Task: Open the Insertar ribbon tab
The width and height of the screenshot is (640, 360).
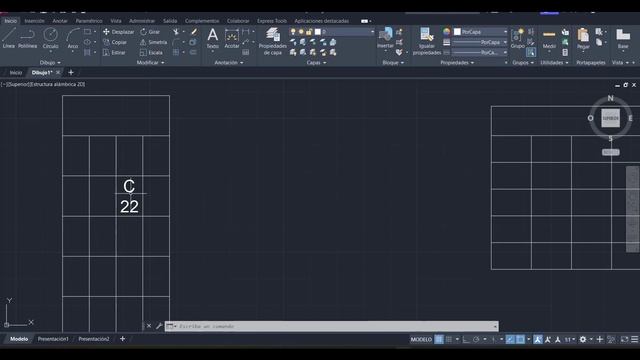Action: point(34,21)
